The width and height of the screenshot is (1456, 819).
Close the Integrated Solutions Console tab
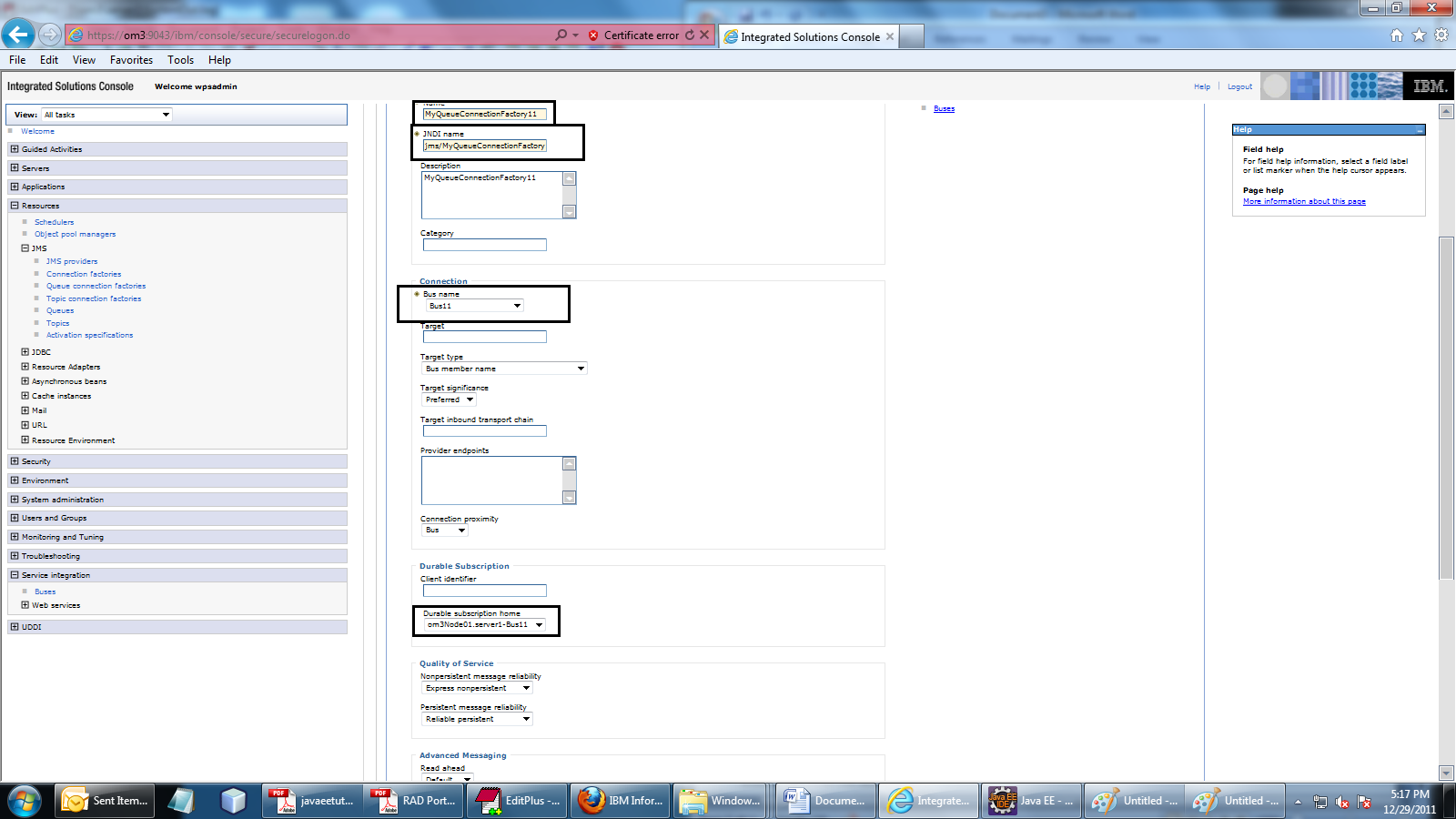[x=890, y=36]
